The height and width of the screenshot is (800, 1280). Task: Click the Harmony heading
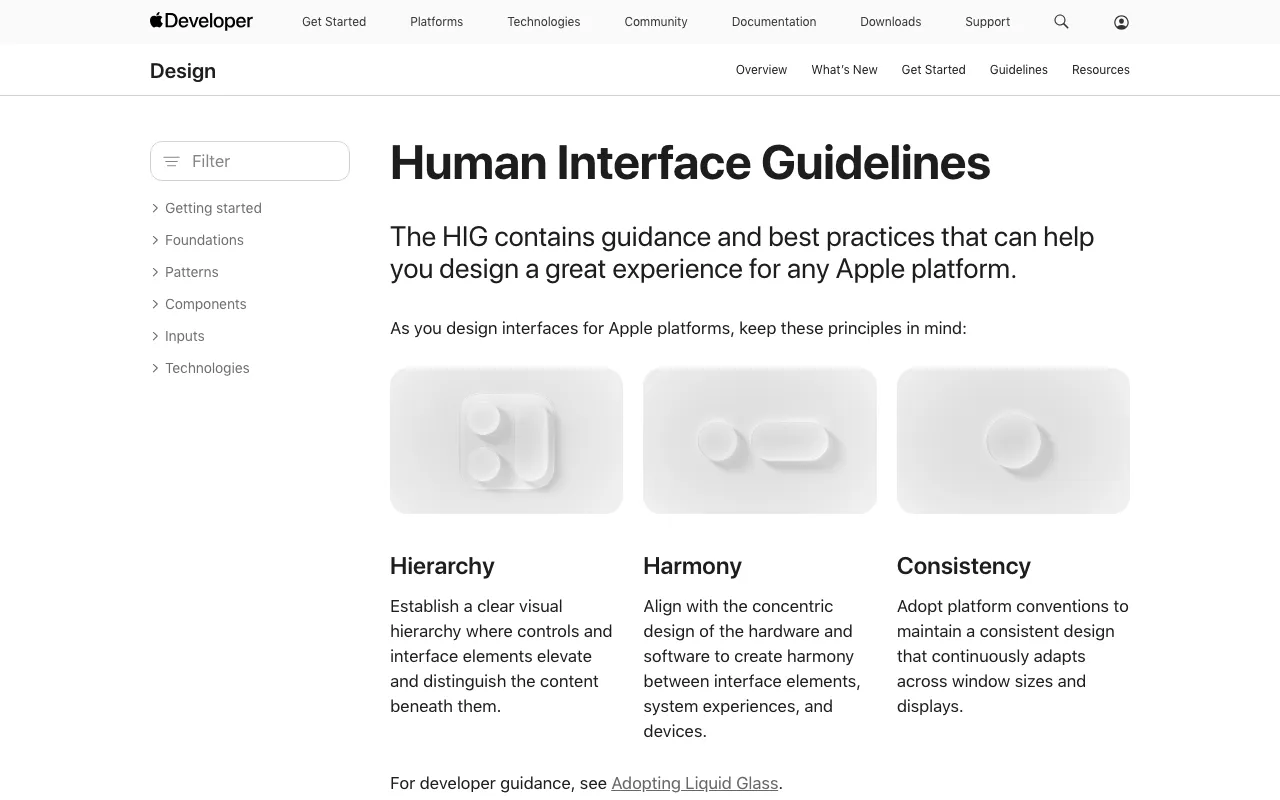point(692,566)
